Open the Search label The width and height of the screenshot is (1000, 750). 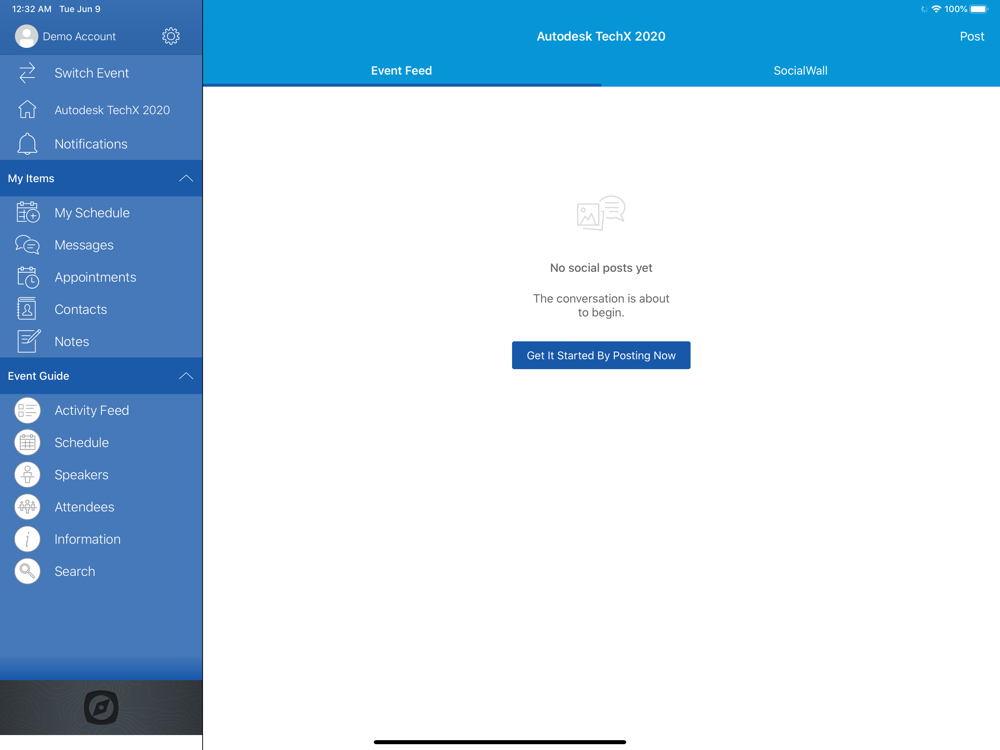point(75,571)
